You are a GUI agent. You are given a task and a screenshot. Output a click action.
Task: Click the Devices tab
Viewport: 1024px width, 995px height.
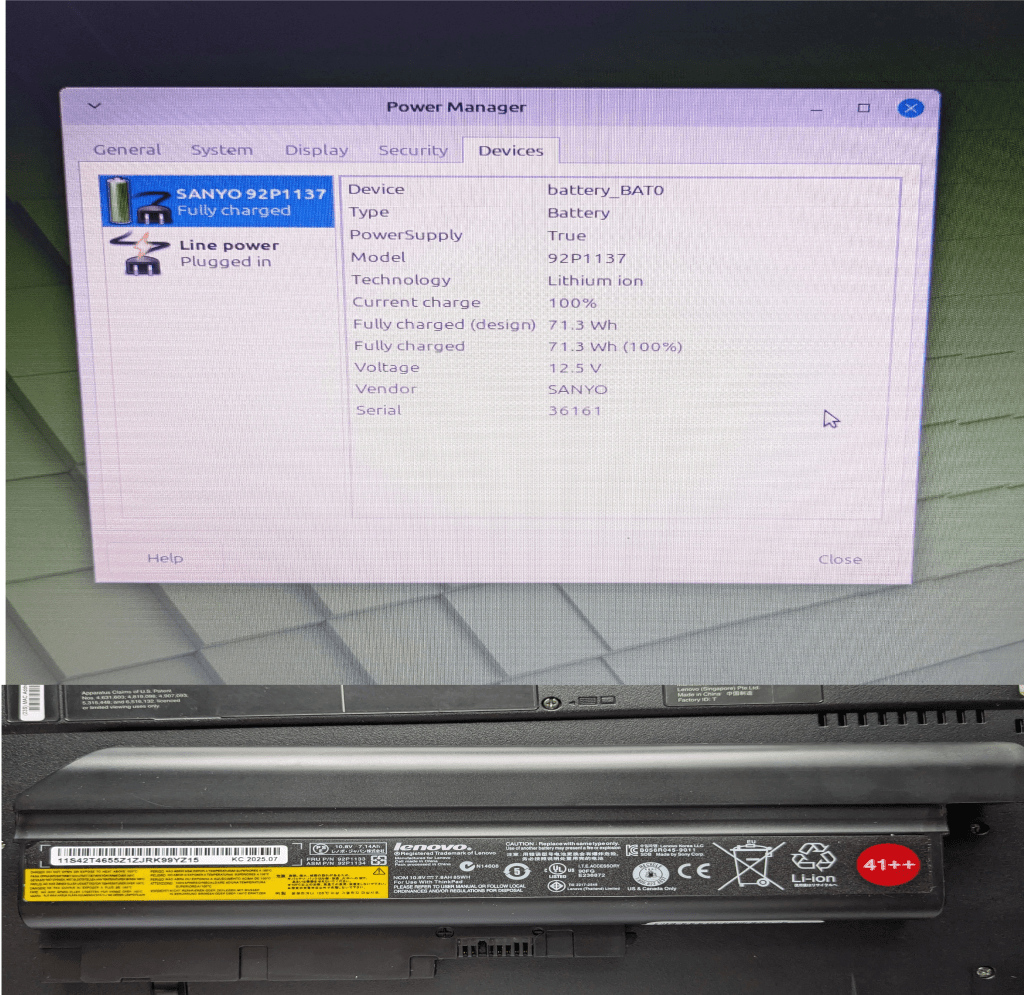pos(510,150)
